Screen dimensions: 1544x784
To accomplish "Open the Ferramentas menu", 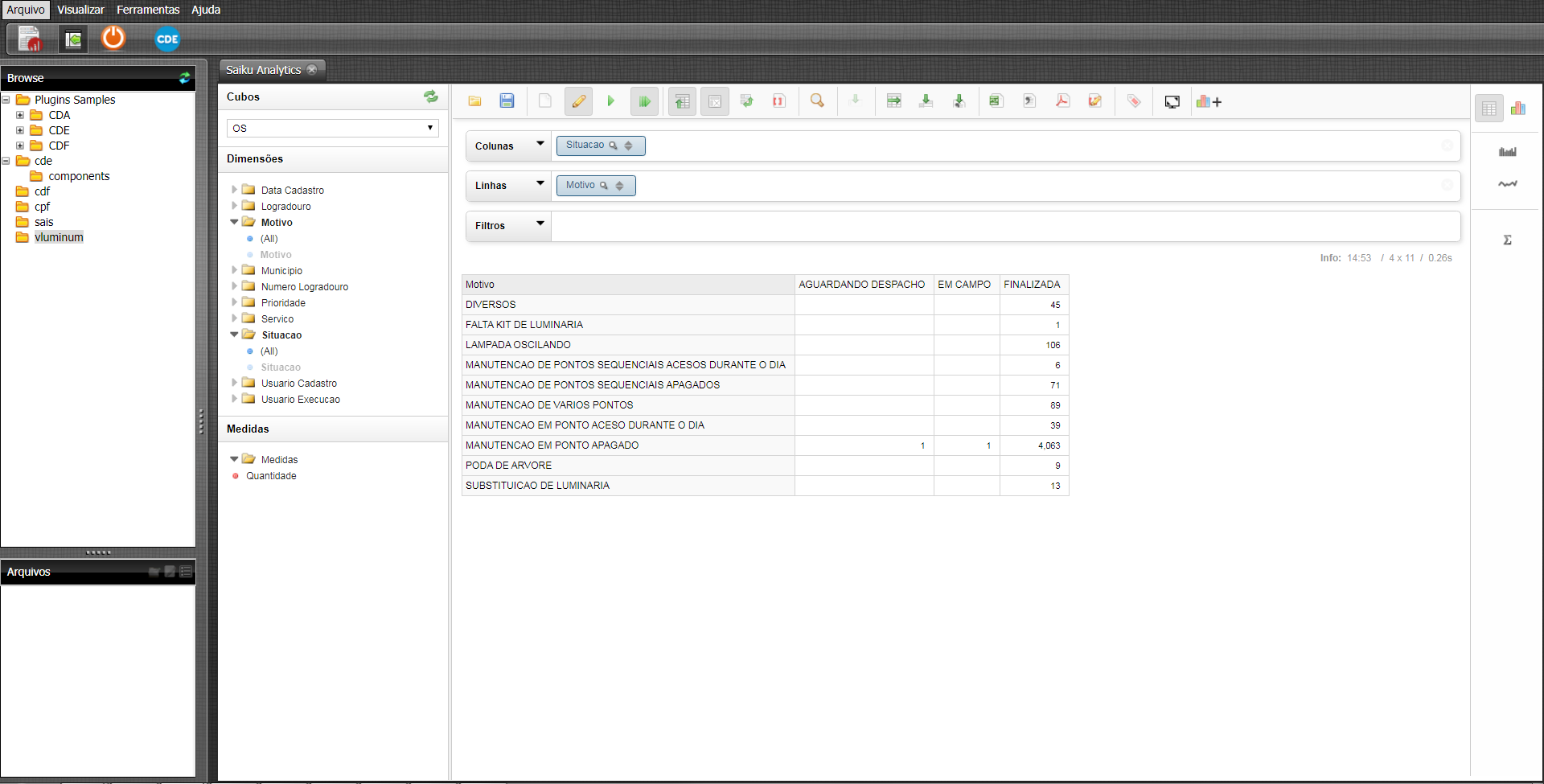I will tap(148, 10).
